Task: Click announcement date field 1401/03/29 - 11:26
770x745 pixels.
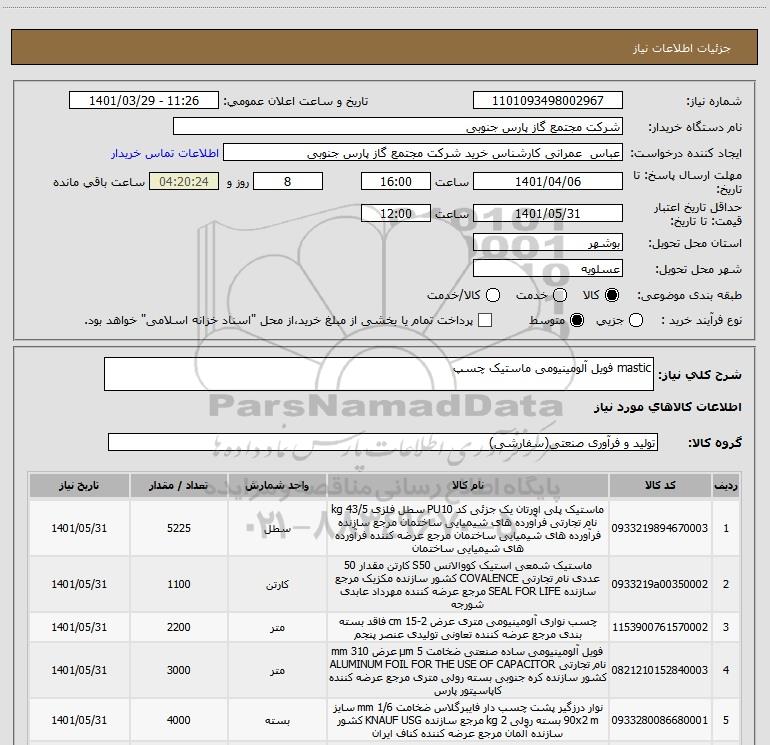Action: [144, 100]
